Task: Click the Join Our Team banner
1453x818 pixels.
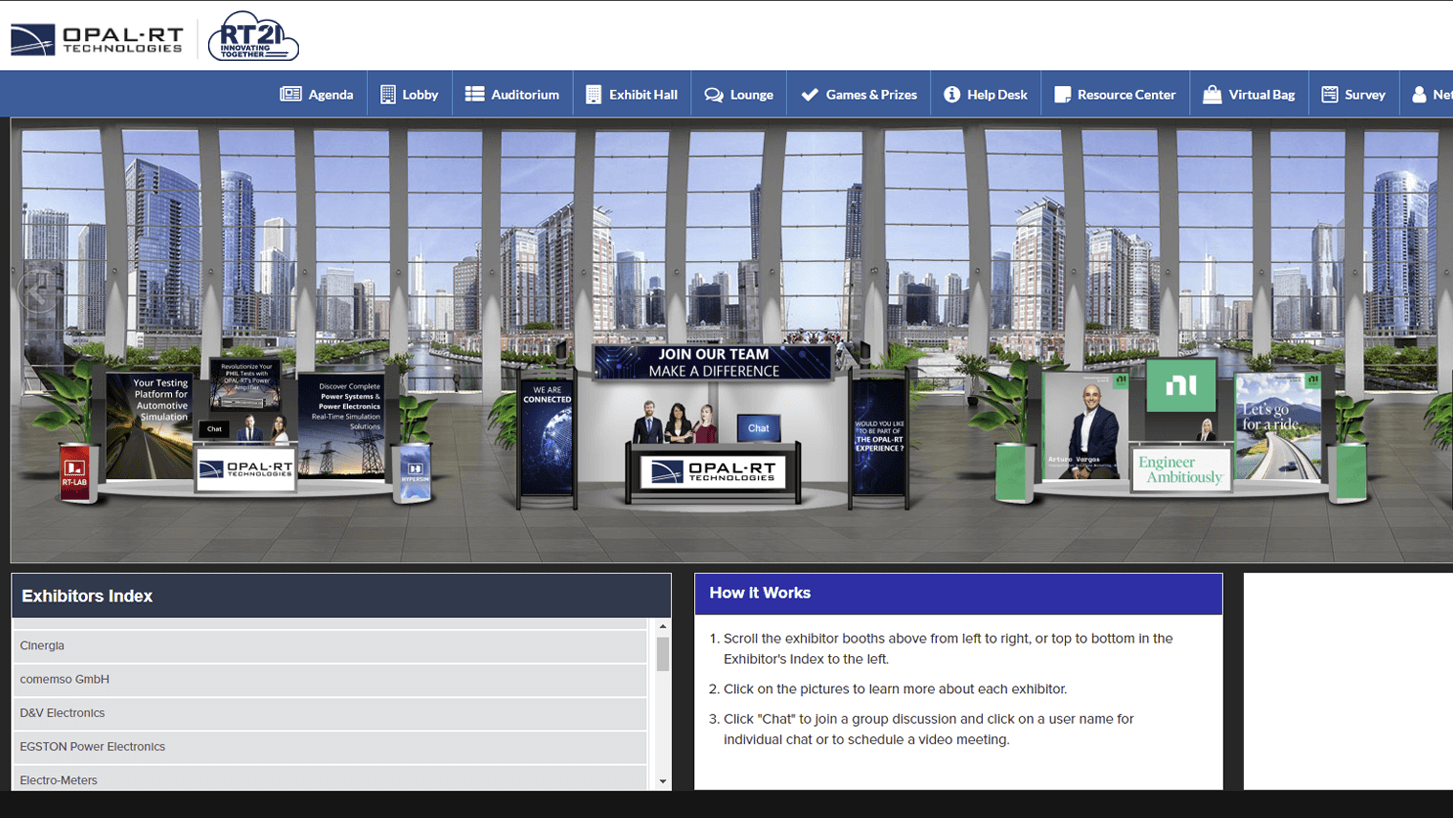Action: pyautogui.click(x=713, y=363)
